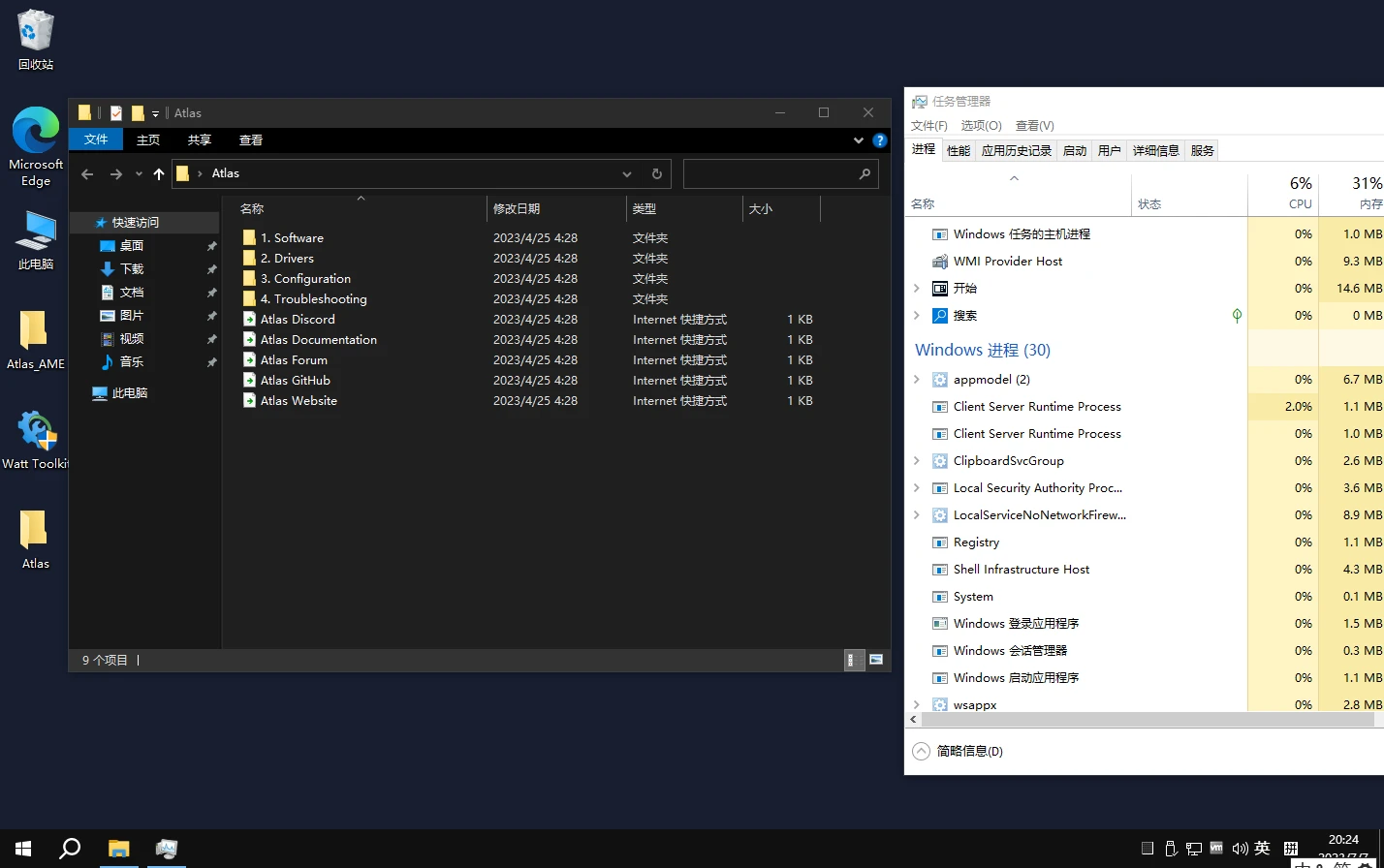Switch to 服务 tab in Task Manager

pos(1203,150)
